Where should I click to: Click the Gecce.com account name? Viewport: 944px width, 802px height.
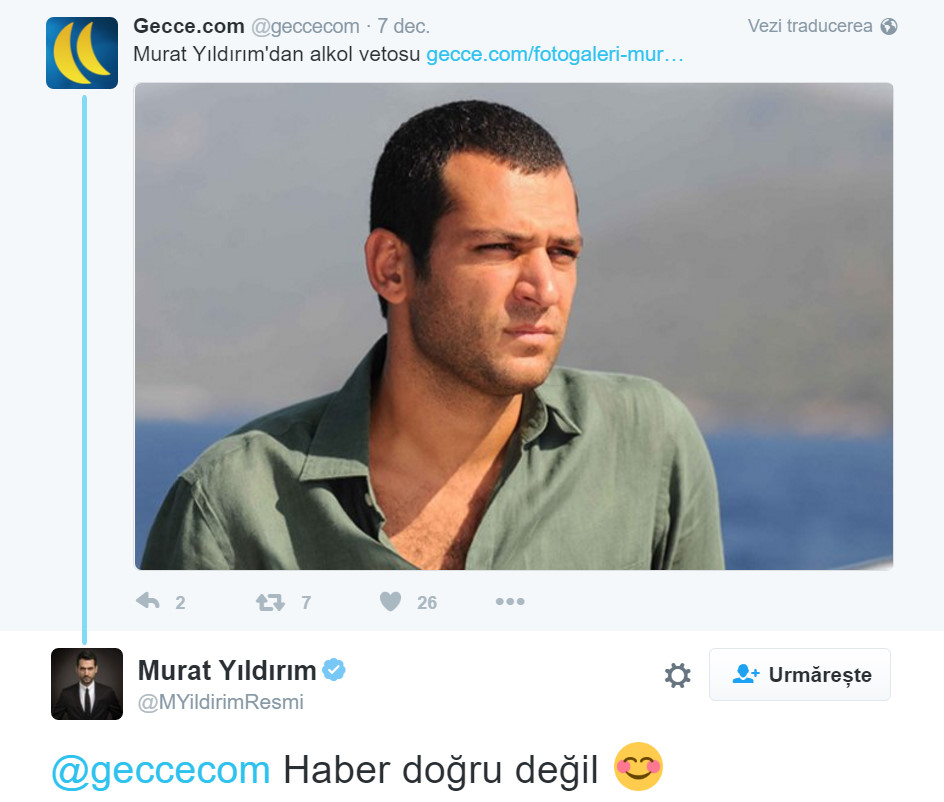(x=188, y=26)
